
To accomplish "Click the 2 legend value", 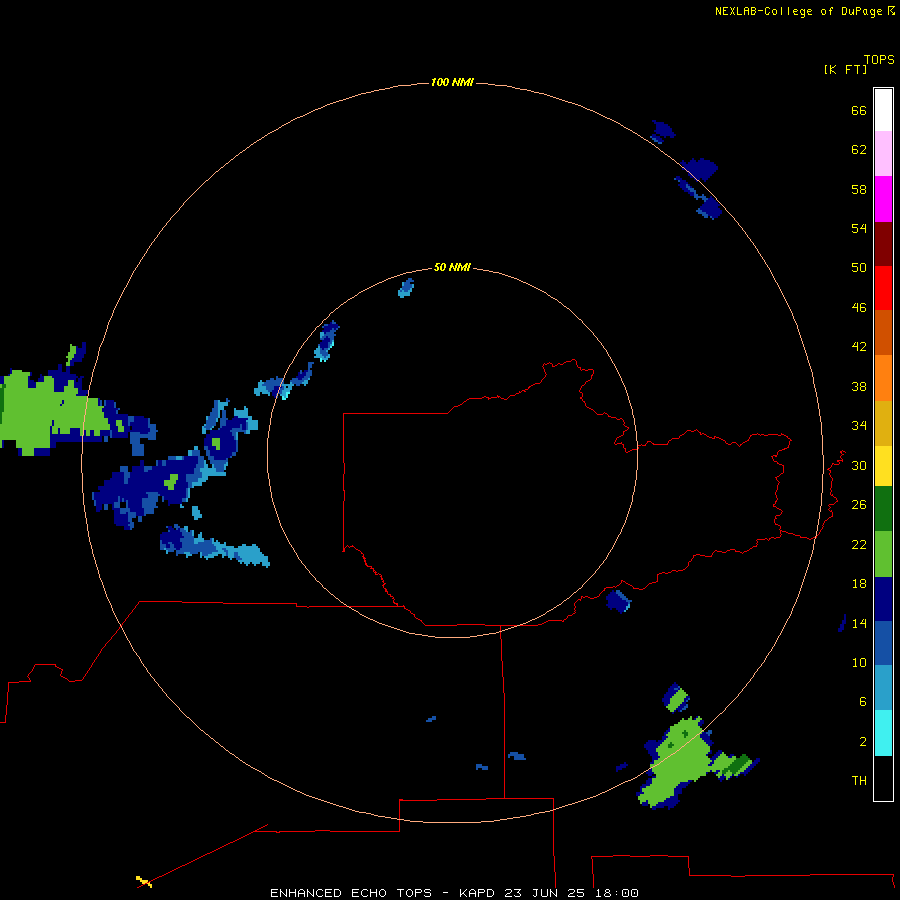I will click(863, 742).
